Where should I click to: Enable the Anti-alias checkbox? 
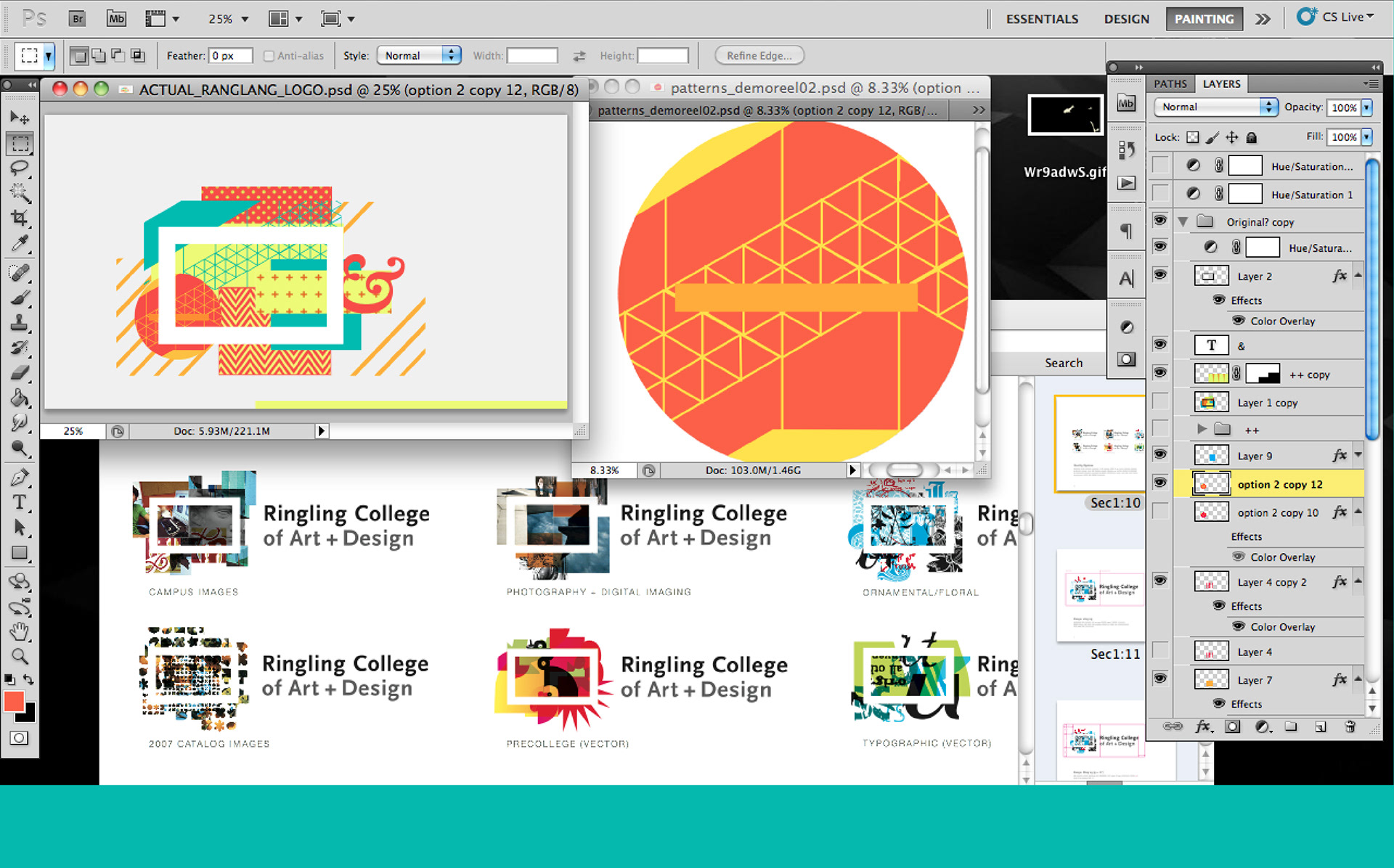point(269,56)
